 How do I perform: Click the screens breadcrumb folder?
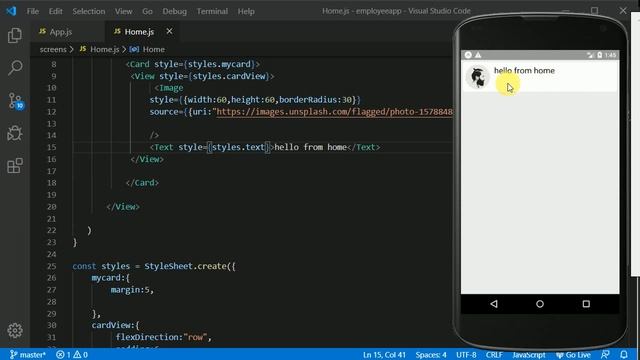(53, 49)
